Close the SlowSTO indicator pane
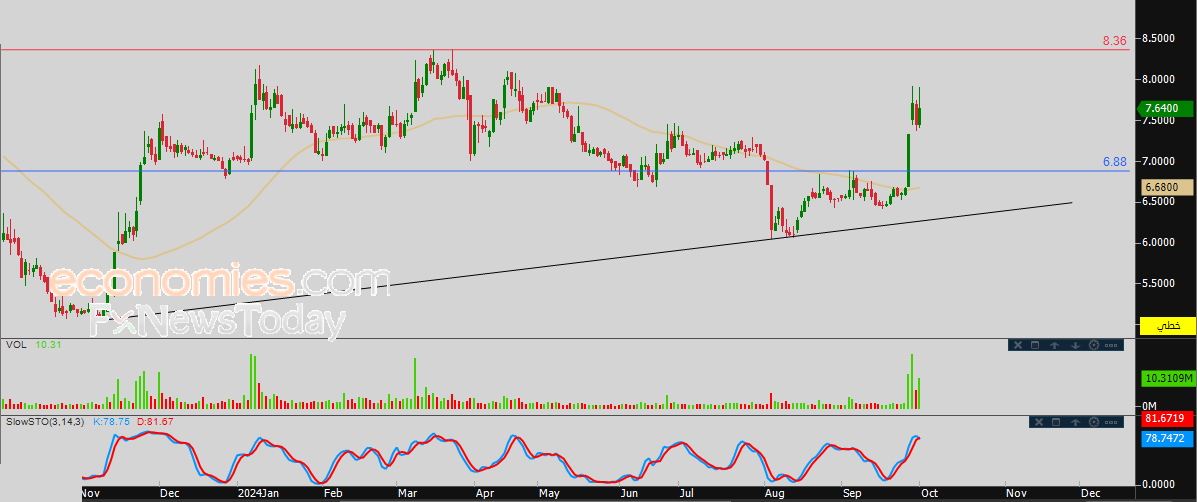Viewport: 1197px width, 502px height. (1037, 421)
